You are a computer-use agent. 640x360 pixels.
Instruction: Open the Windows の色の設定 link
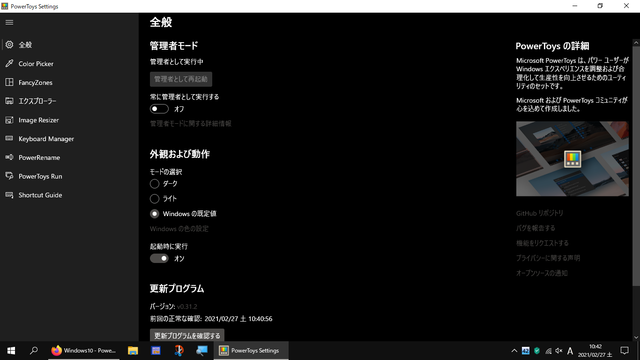[x=179, y=229]
